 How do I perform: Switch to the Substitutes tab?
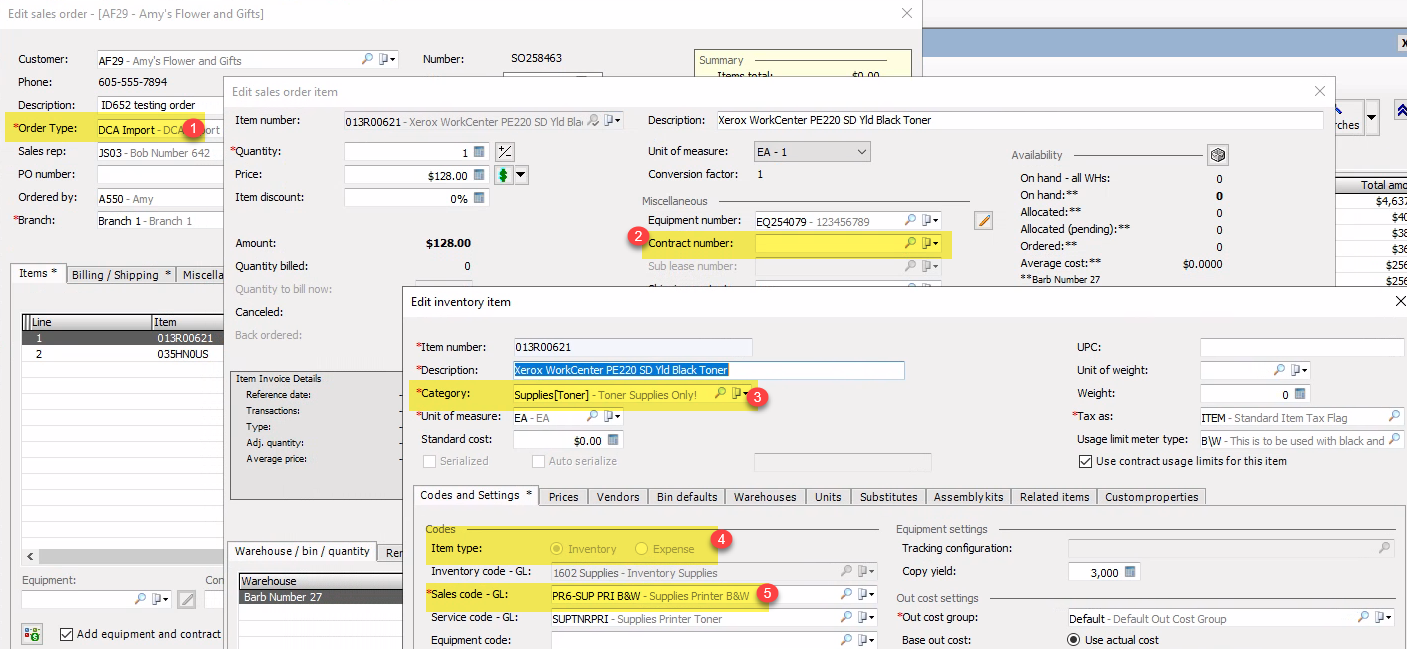click(888, 496)
